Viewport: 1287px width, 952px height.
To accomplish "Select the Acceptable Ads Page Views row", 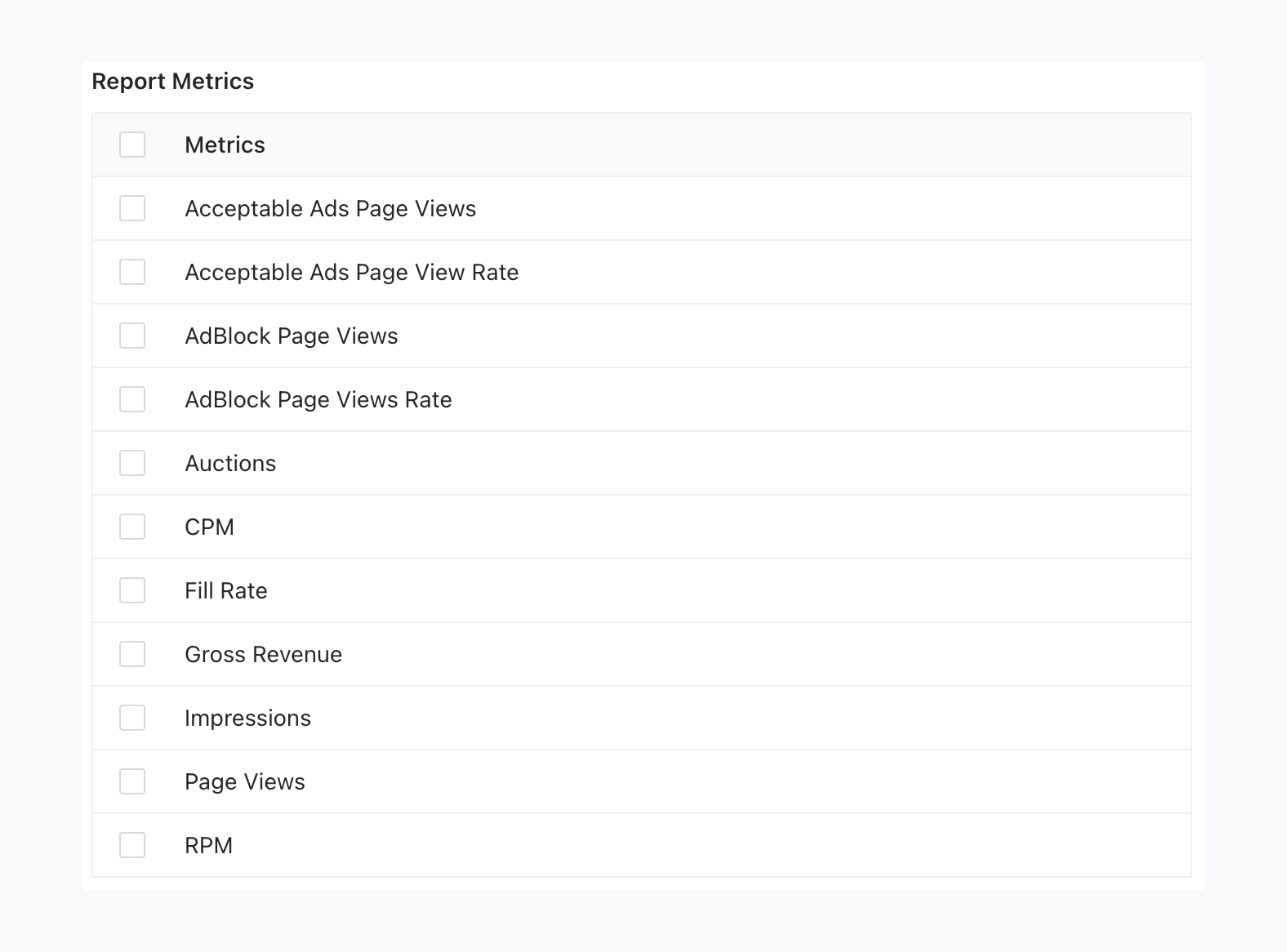I will coord(331,208).
